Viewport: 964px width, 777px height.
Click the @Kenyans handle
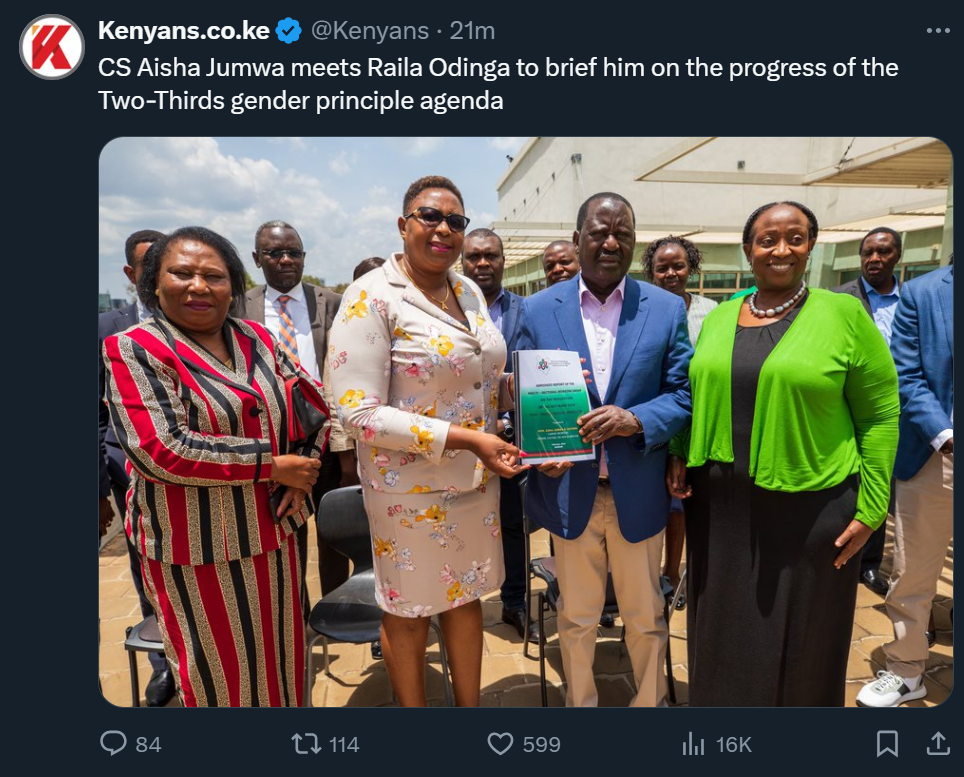tap(370, 31)
